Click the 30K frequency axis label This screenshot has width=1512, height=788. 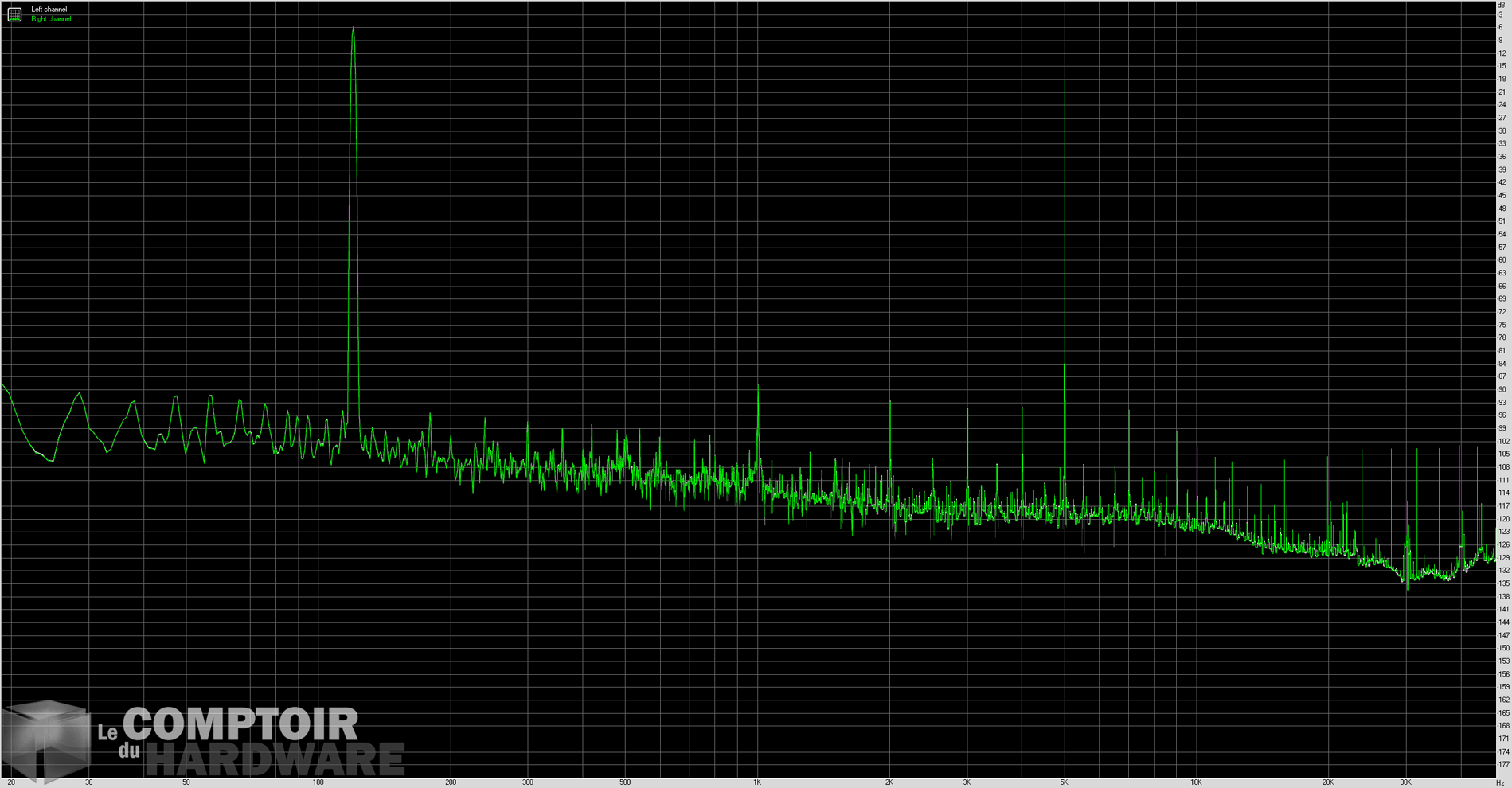coord(1405,782)
